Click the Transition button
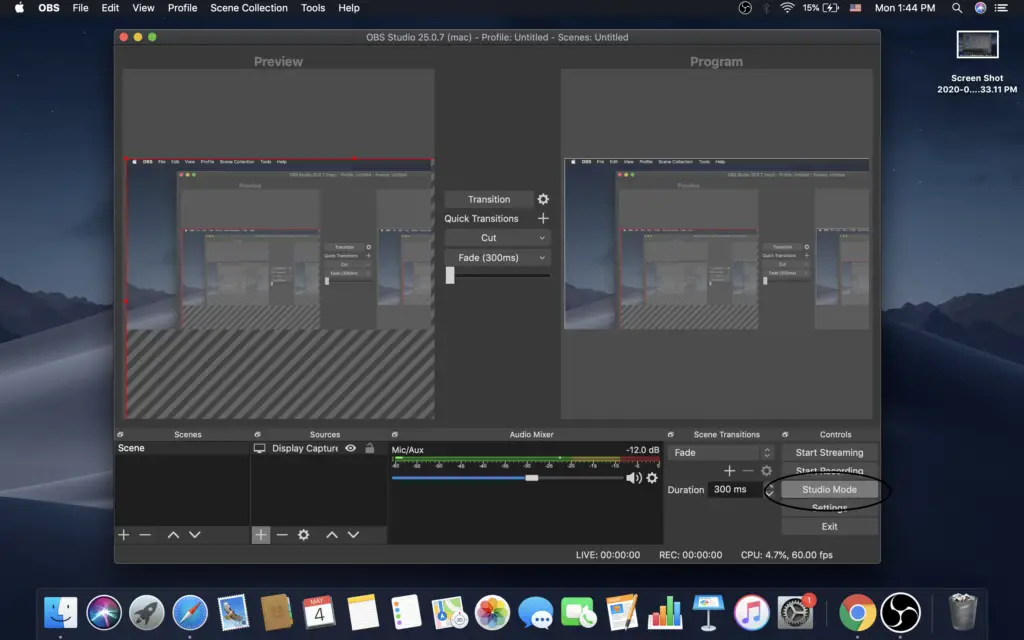 tap(488, 199)
